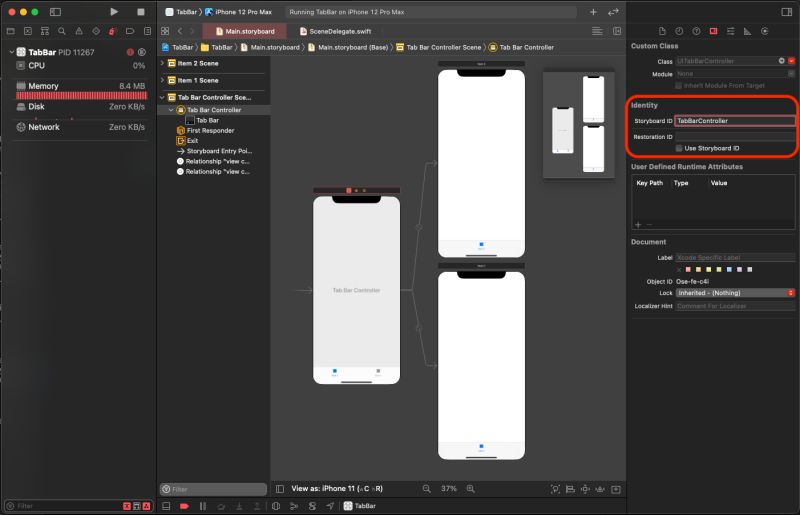Open Resolve Auto Layout Issues menu

pyautogui.click(x=600, y=489)
